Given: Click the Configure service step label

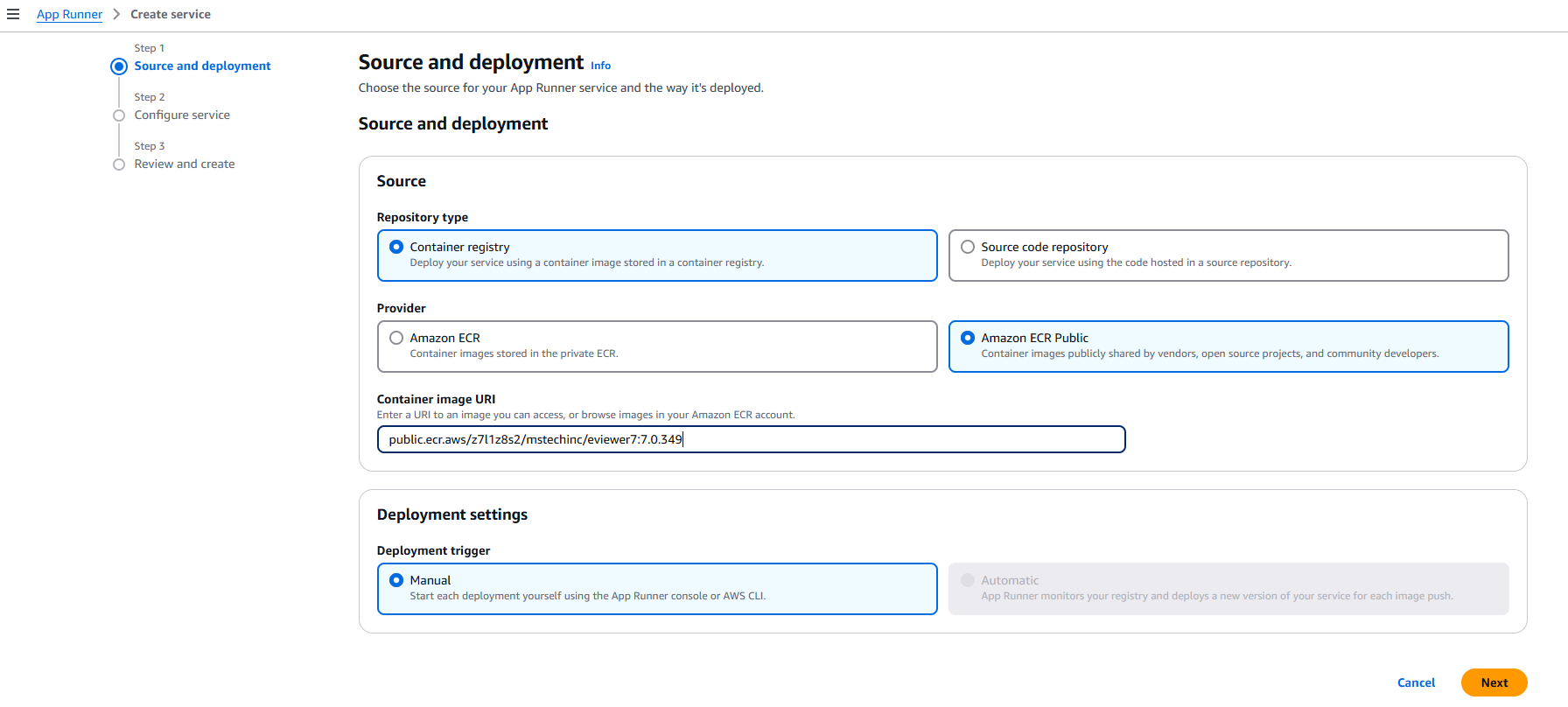Looking at the screenshot, I should tap(182, 115).
